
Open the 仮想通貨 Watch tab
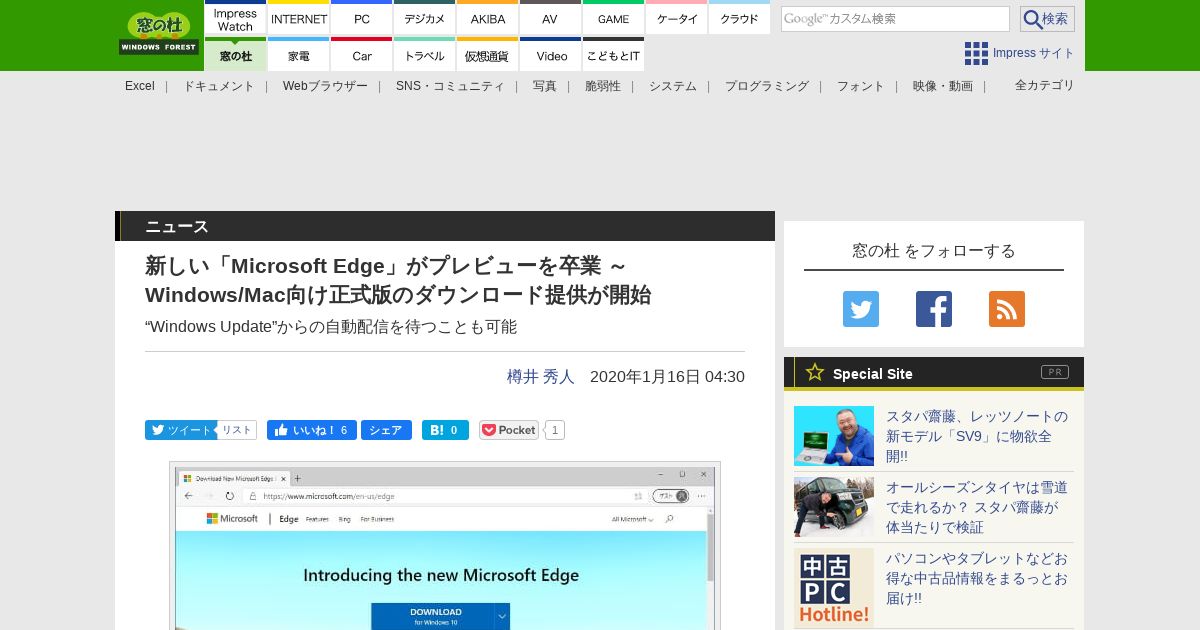[x=487, y=54]
